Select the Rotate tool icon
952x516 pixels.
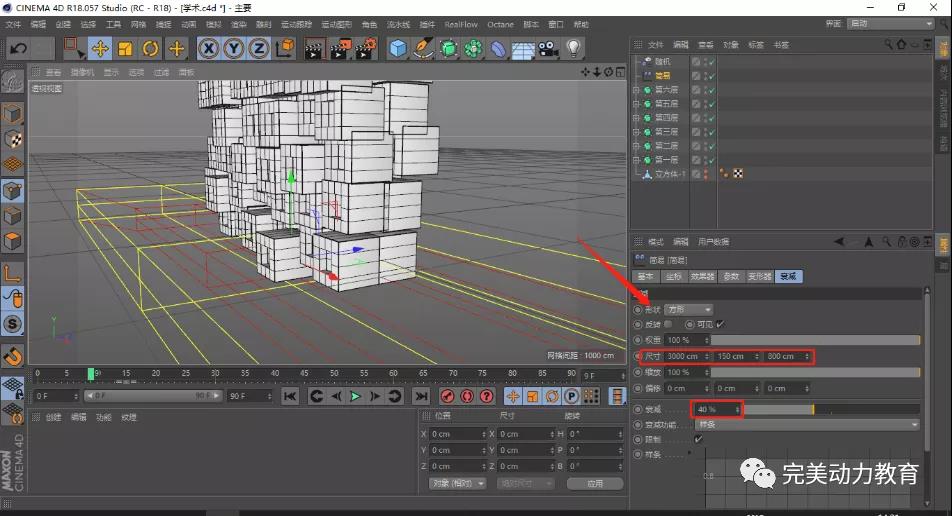coord(151,48)
